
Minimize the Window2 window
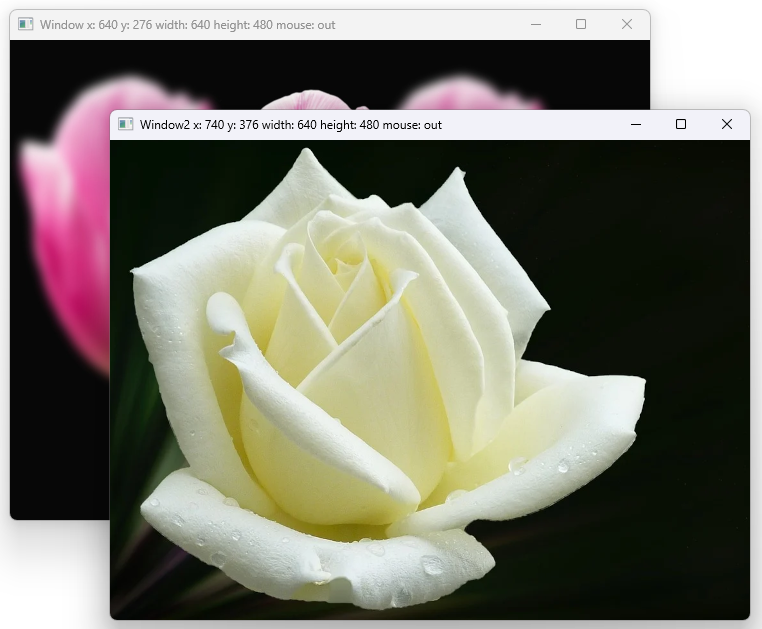[x=636, y=124]
